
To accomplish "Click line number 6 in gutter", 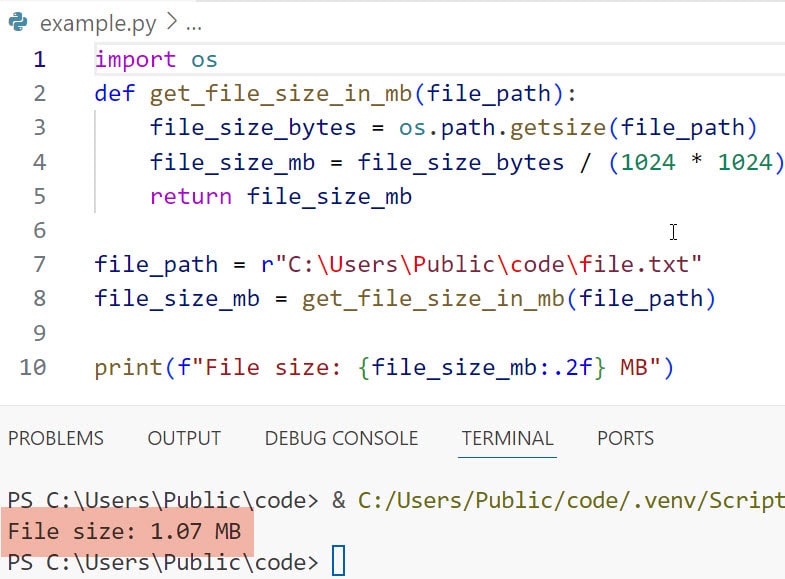I will pyautogui.click(x=40, y=230).
